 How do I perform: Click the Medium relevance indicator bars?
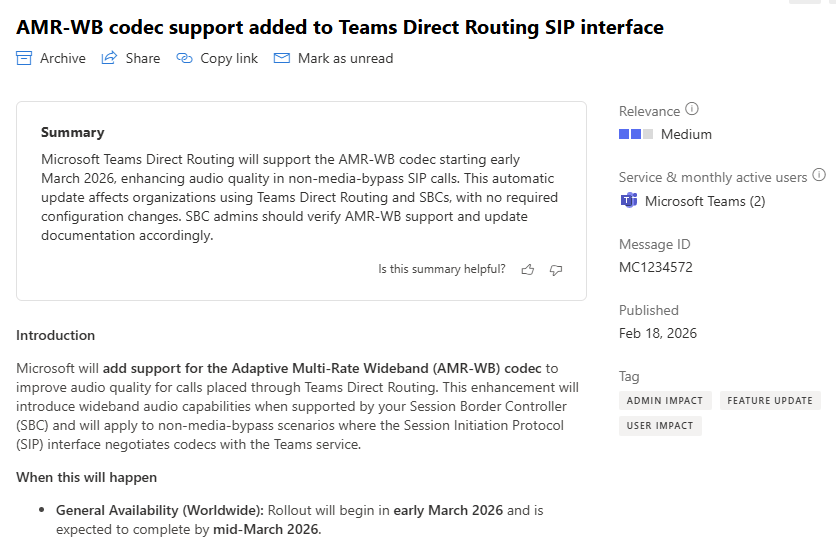[635, 134]
